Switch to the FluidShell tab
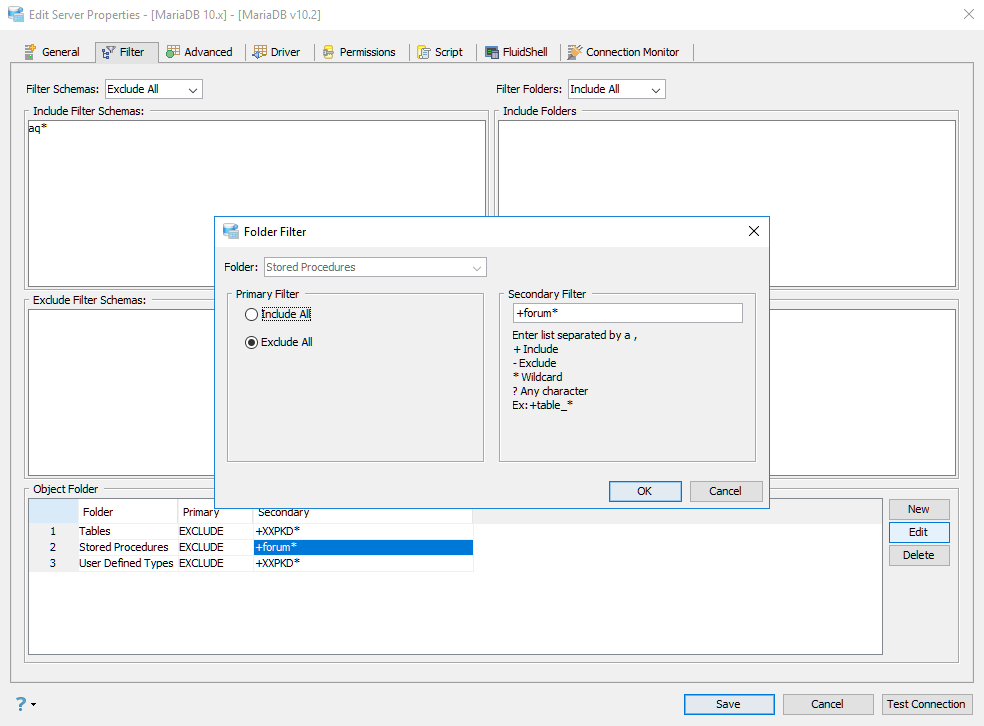984x726 pixels. coord(516,52)
